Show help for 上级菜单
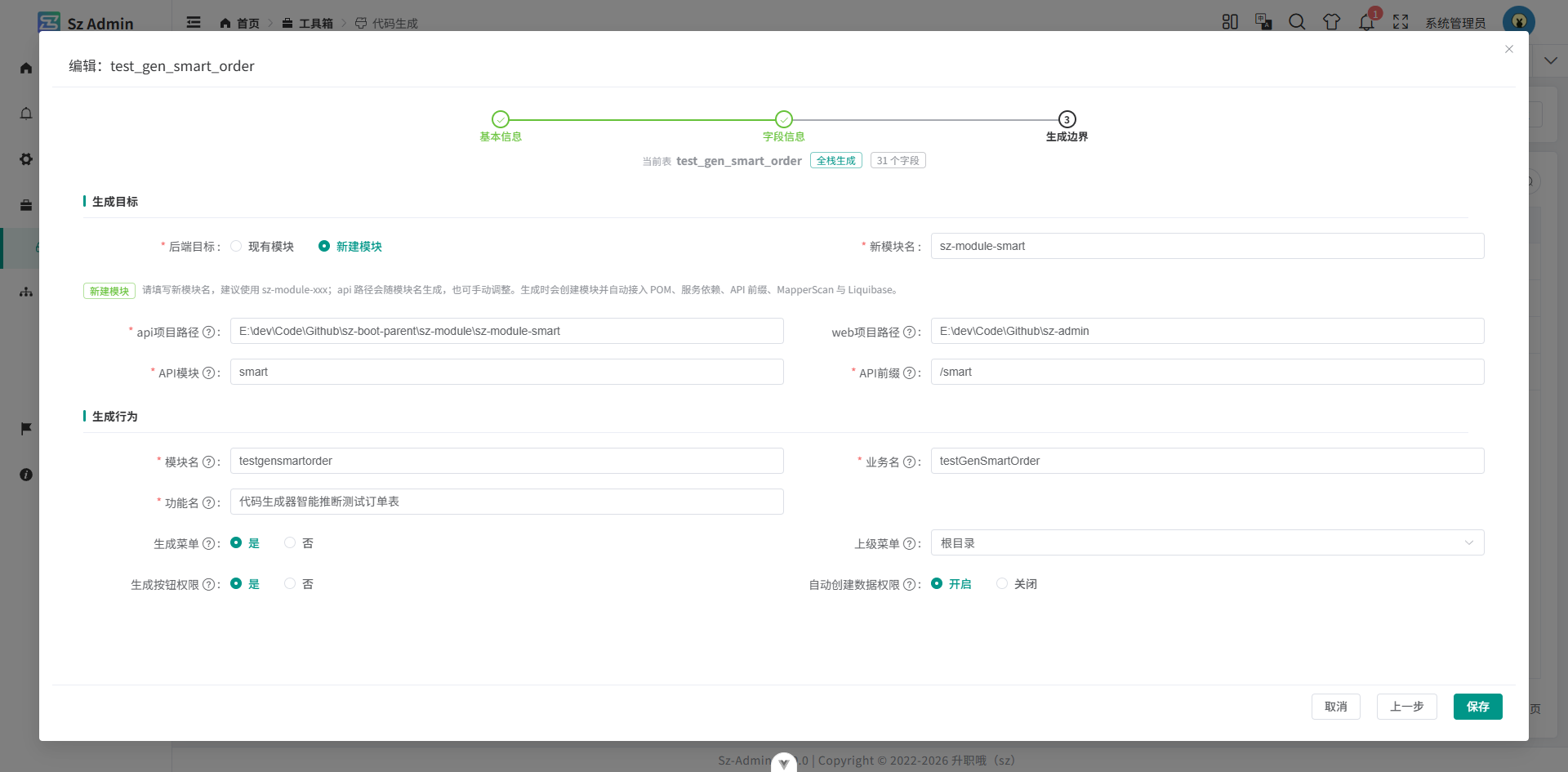 [x=909, y=543]
